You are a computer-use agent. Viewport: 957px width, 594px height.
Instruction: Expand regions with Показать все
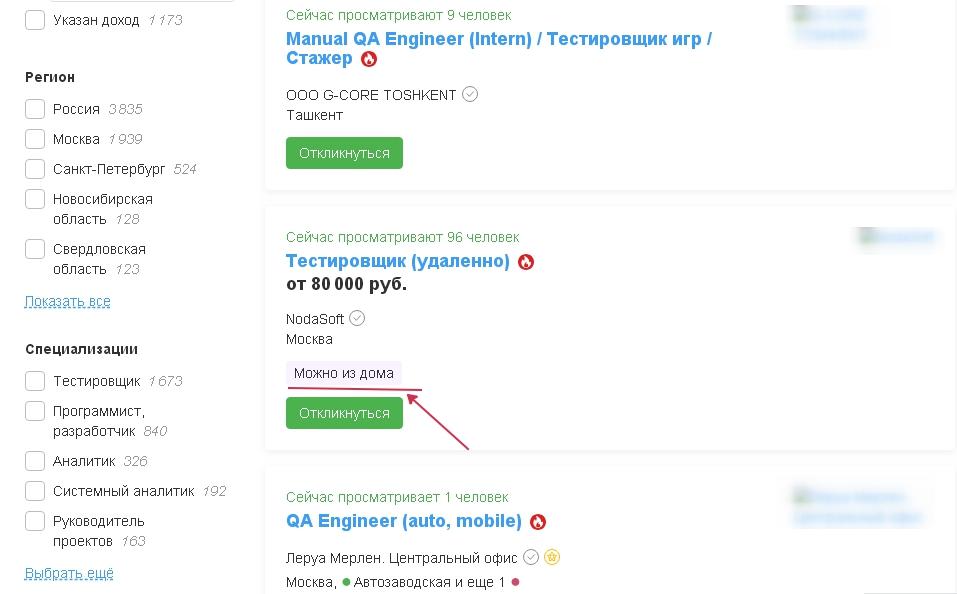pyautogui.click(x=67, y=301)
